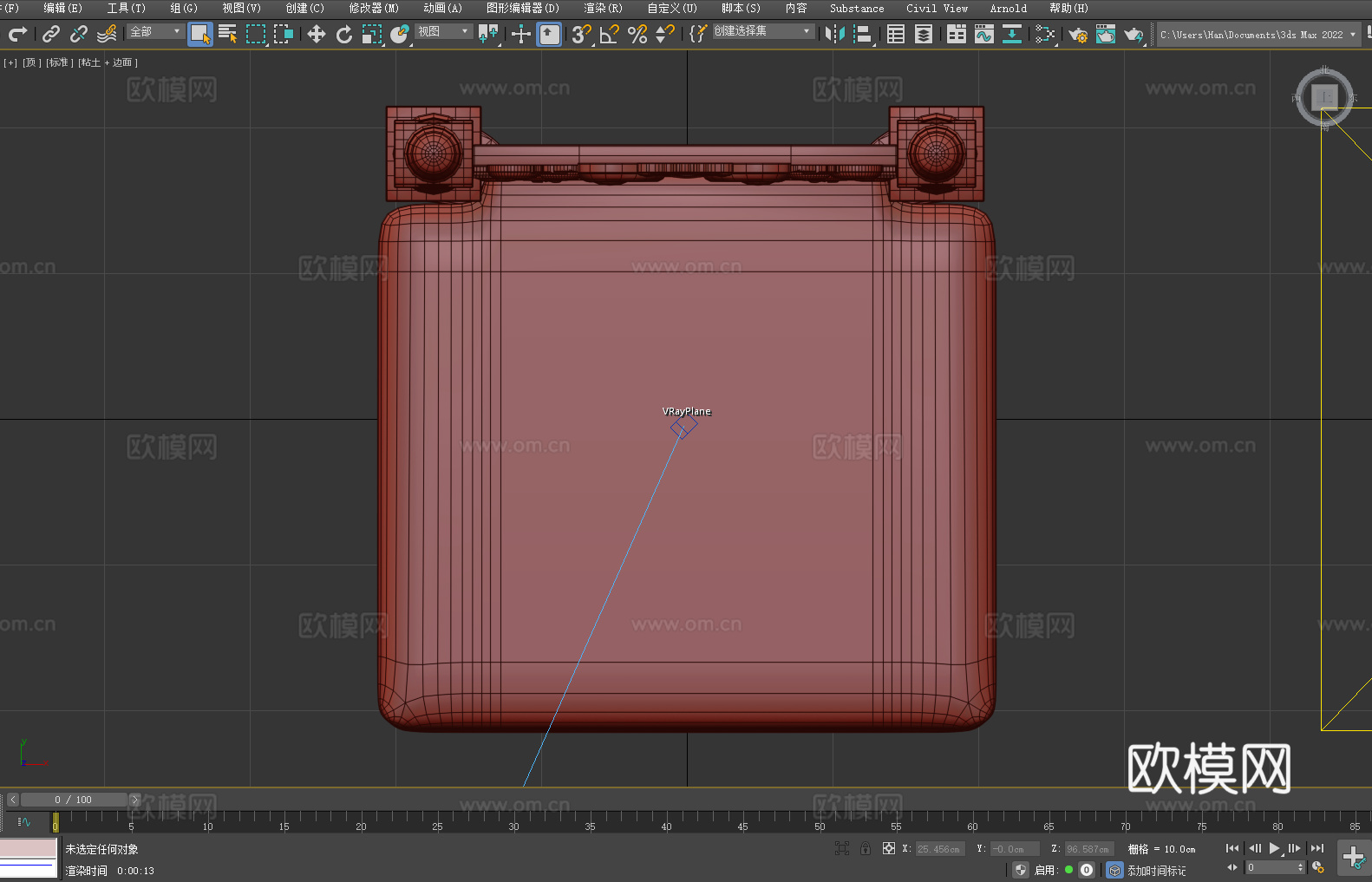Open the Arnold menu
The width and height of the screenshot is (1372, 882).
[1008, 8]
